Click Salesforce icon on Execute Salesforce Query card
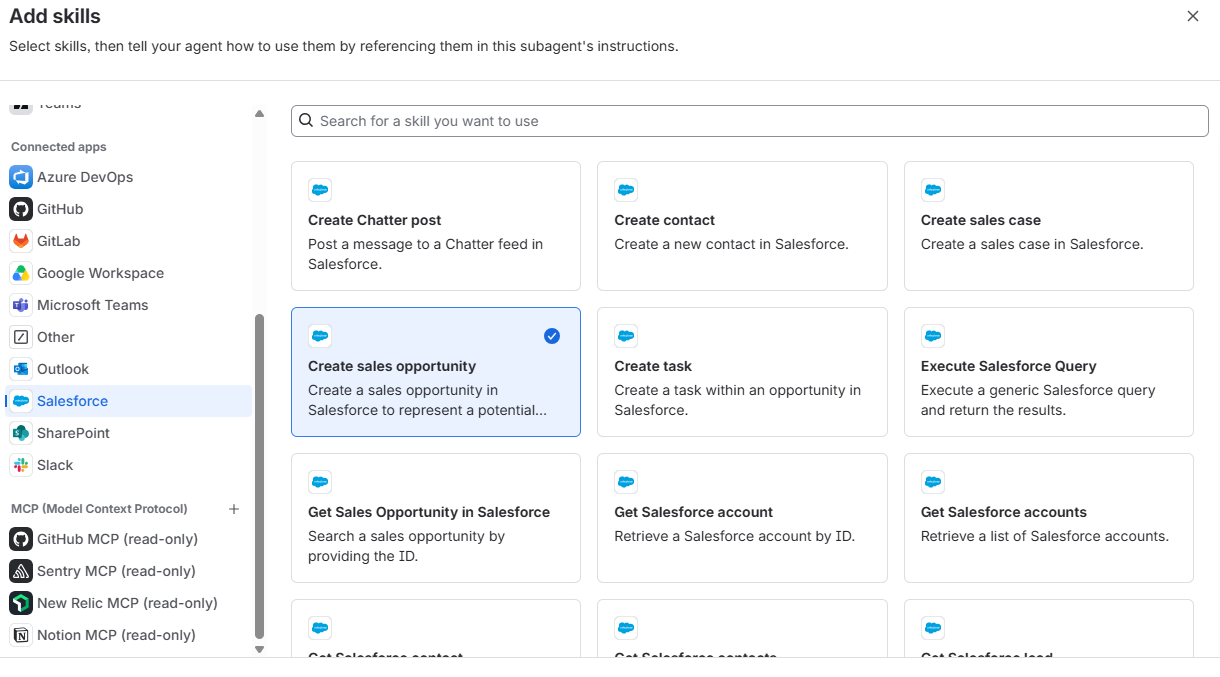The height and width of the screenshot is (677, 1220). [x=933, y=336]
